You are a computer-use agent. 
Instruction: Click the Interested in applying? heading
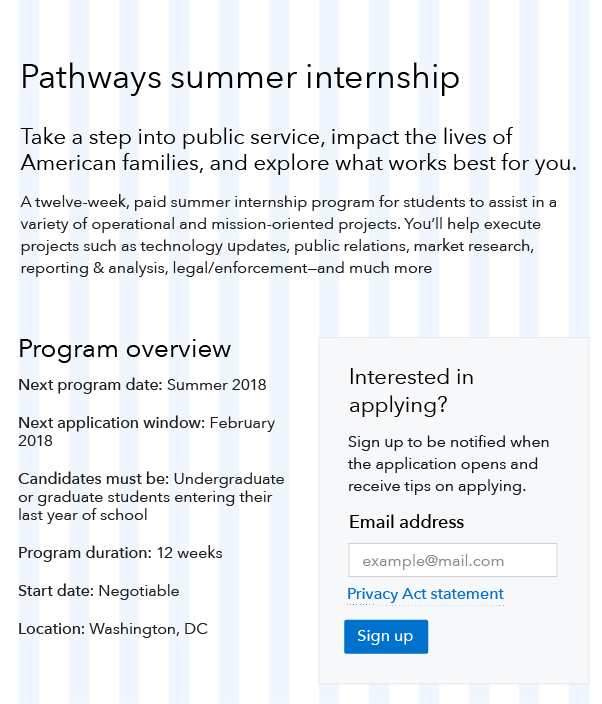click(411, 390)
